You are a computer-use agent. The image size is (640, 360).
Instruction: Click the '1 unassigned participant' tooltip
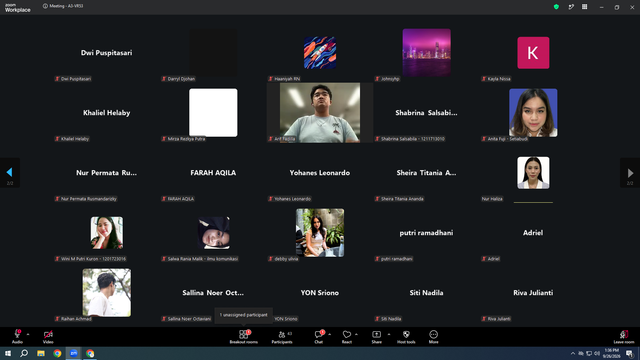(x=244, y=315)
